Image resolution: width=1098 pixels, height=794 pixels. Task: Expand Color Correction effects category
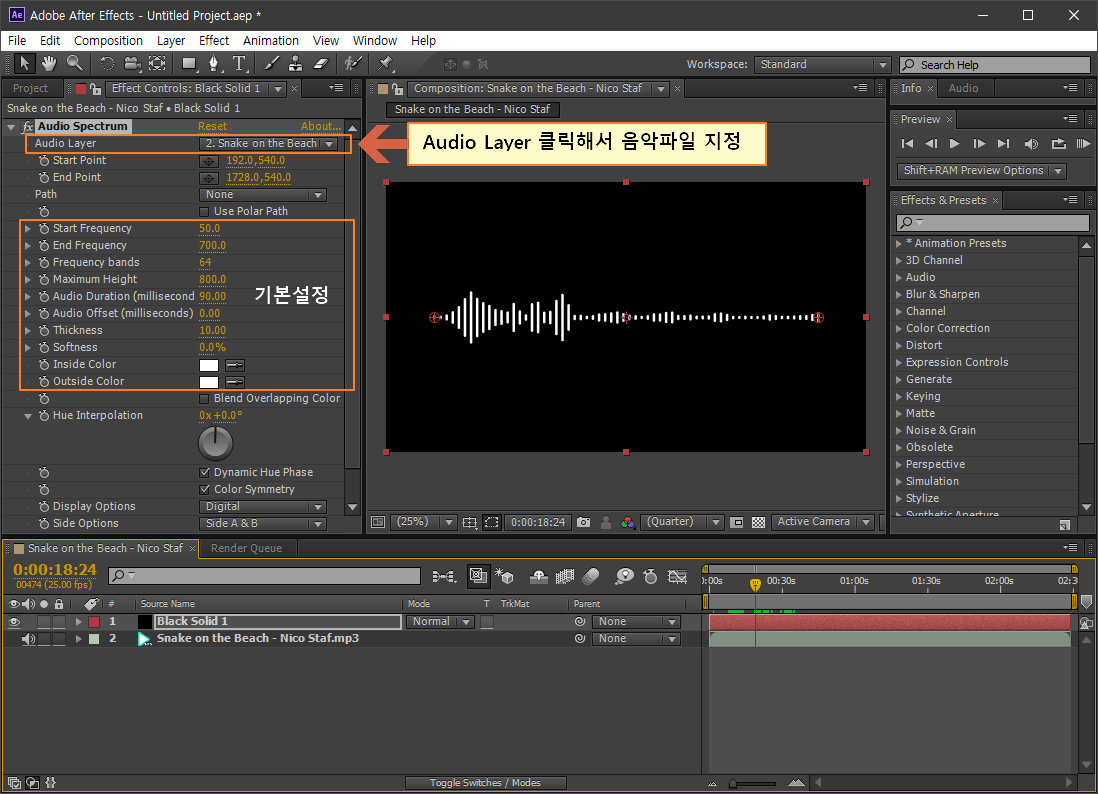[x=899, y=328]
